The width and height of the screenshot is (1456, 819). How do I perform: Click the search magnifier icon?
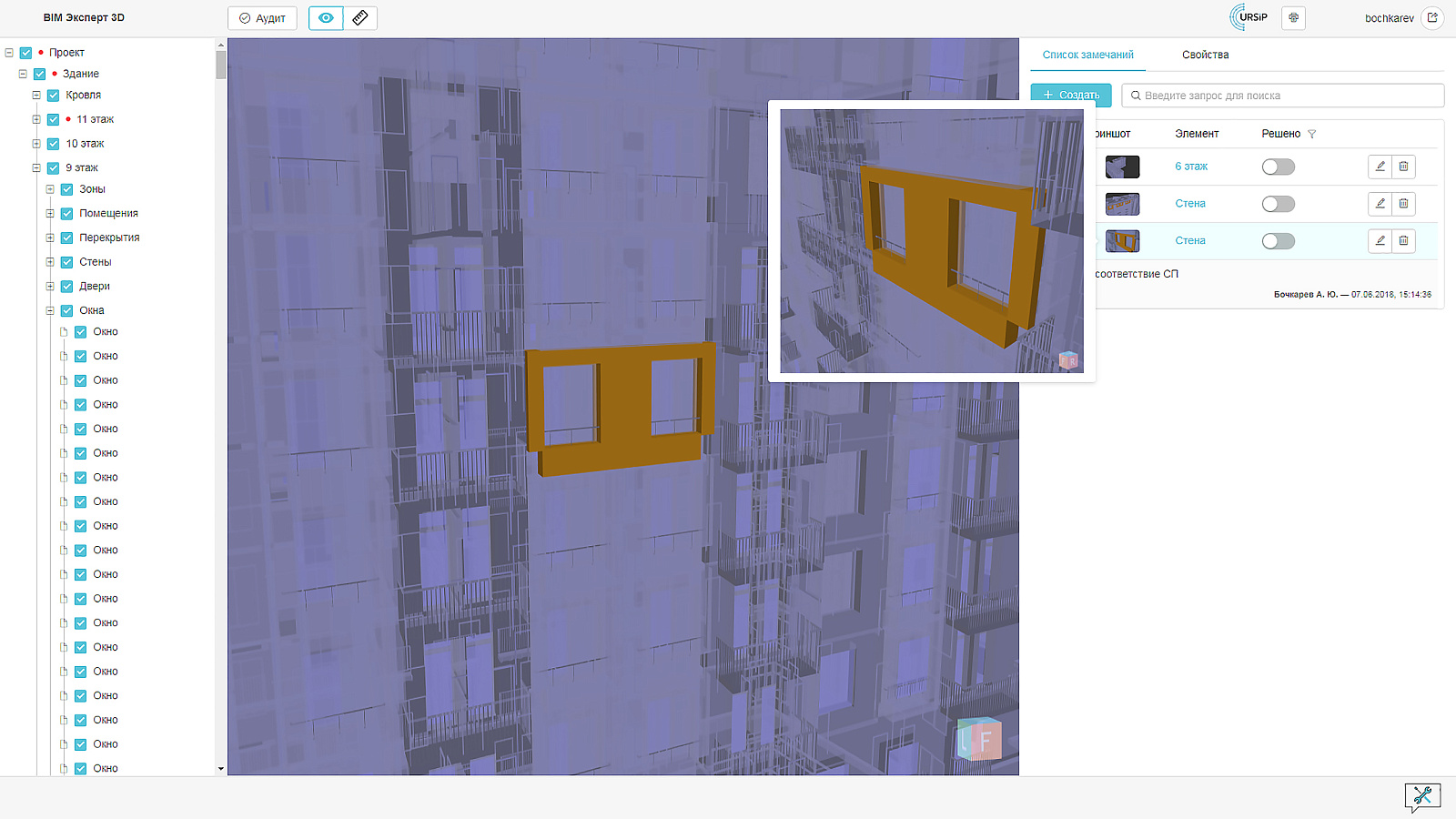(1136, 96)
